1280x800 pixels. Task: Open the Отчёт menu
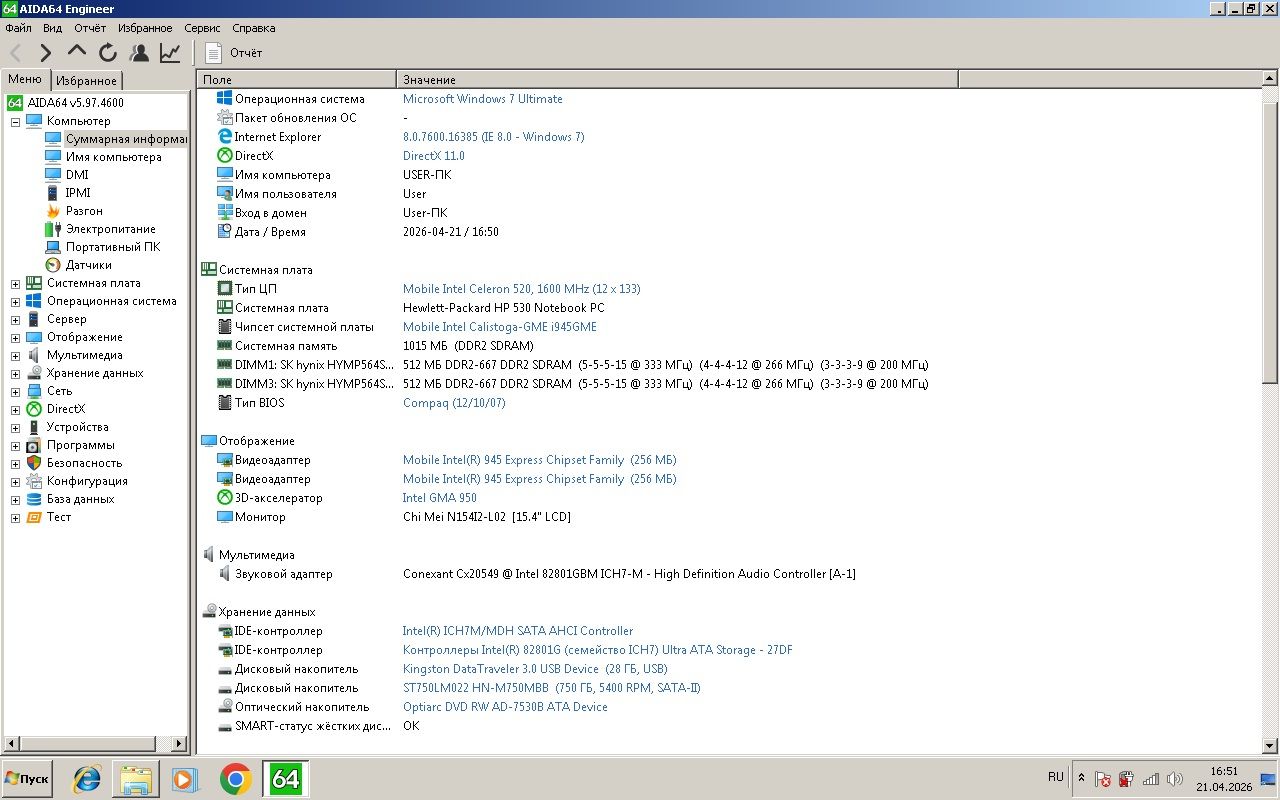tap(90, 28)
